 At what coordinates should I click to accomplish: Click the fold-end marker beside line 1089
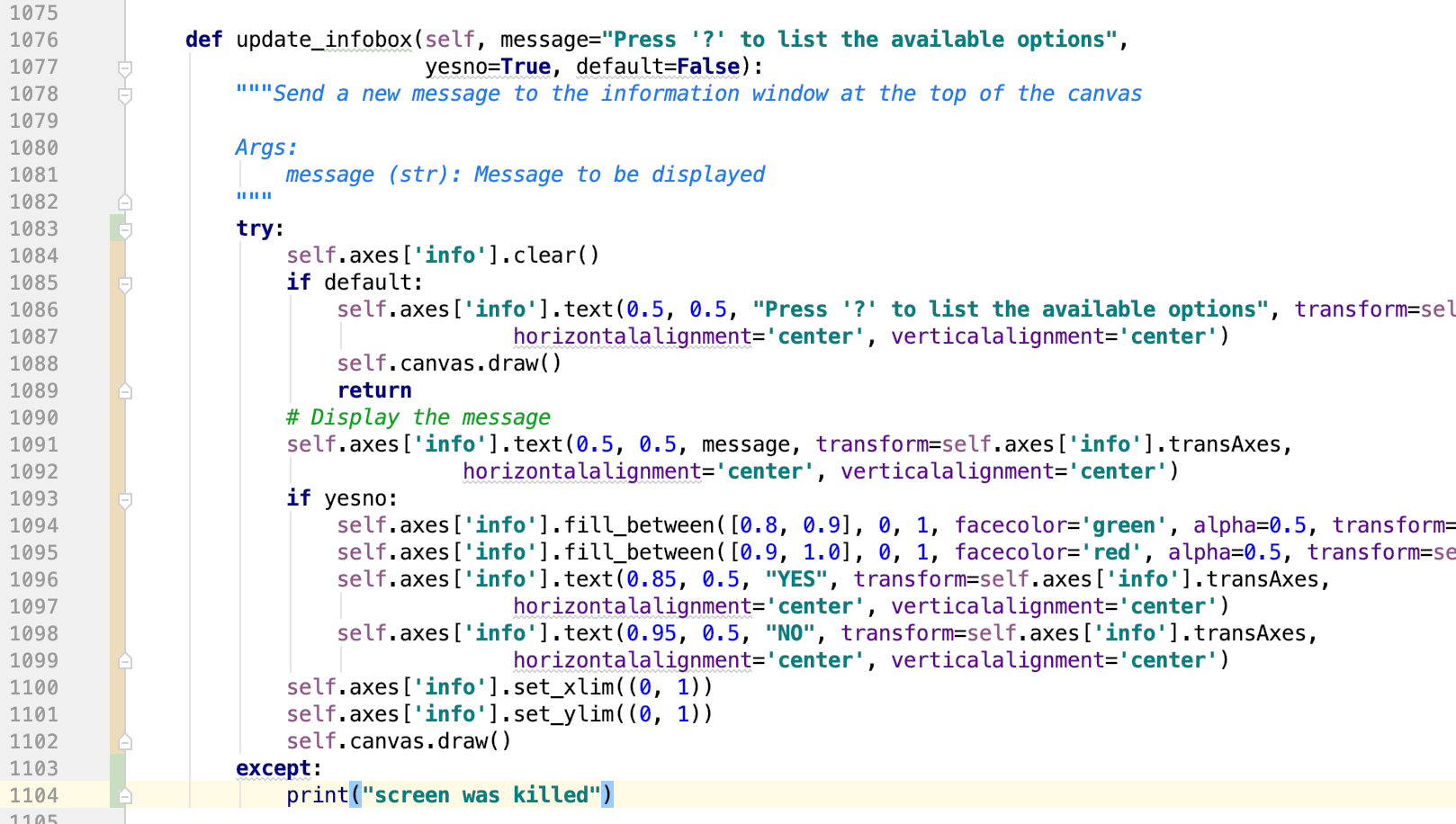(x=125, y=390)
